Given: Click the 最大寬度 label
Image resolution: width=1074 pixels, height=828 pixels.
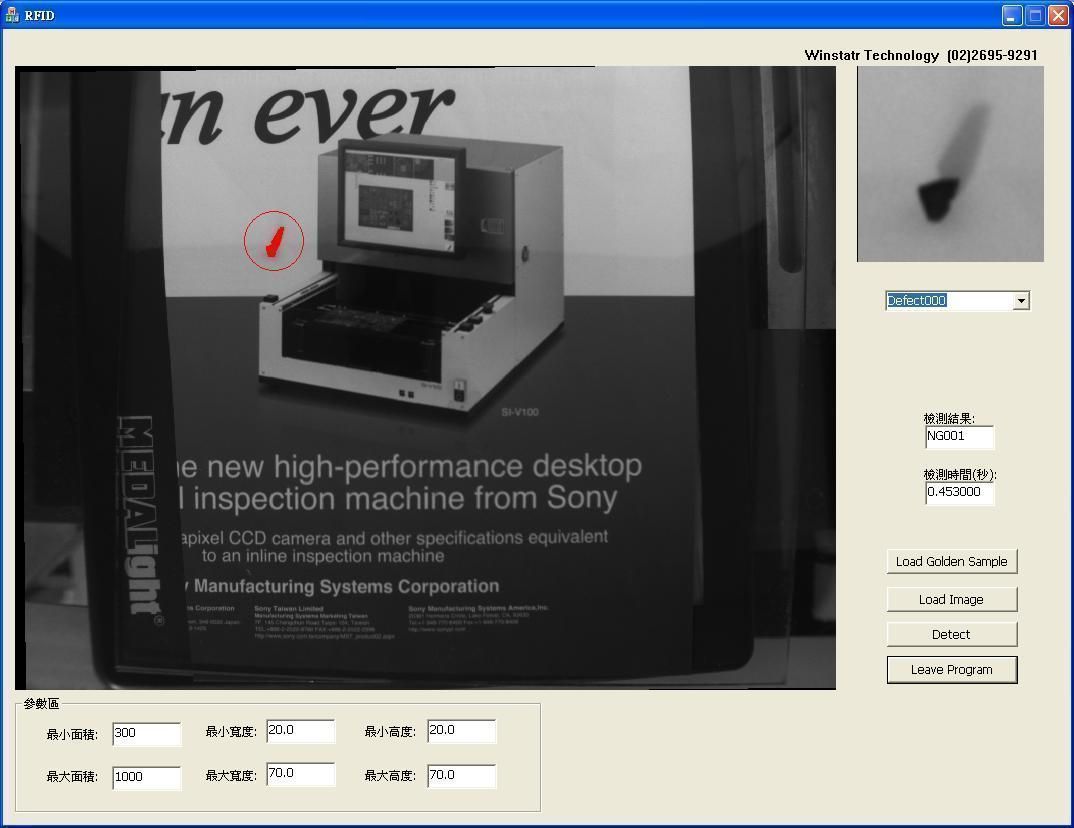Looking at the screenshot, I should coord(231,775).
